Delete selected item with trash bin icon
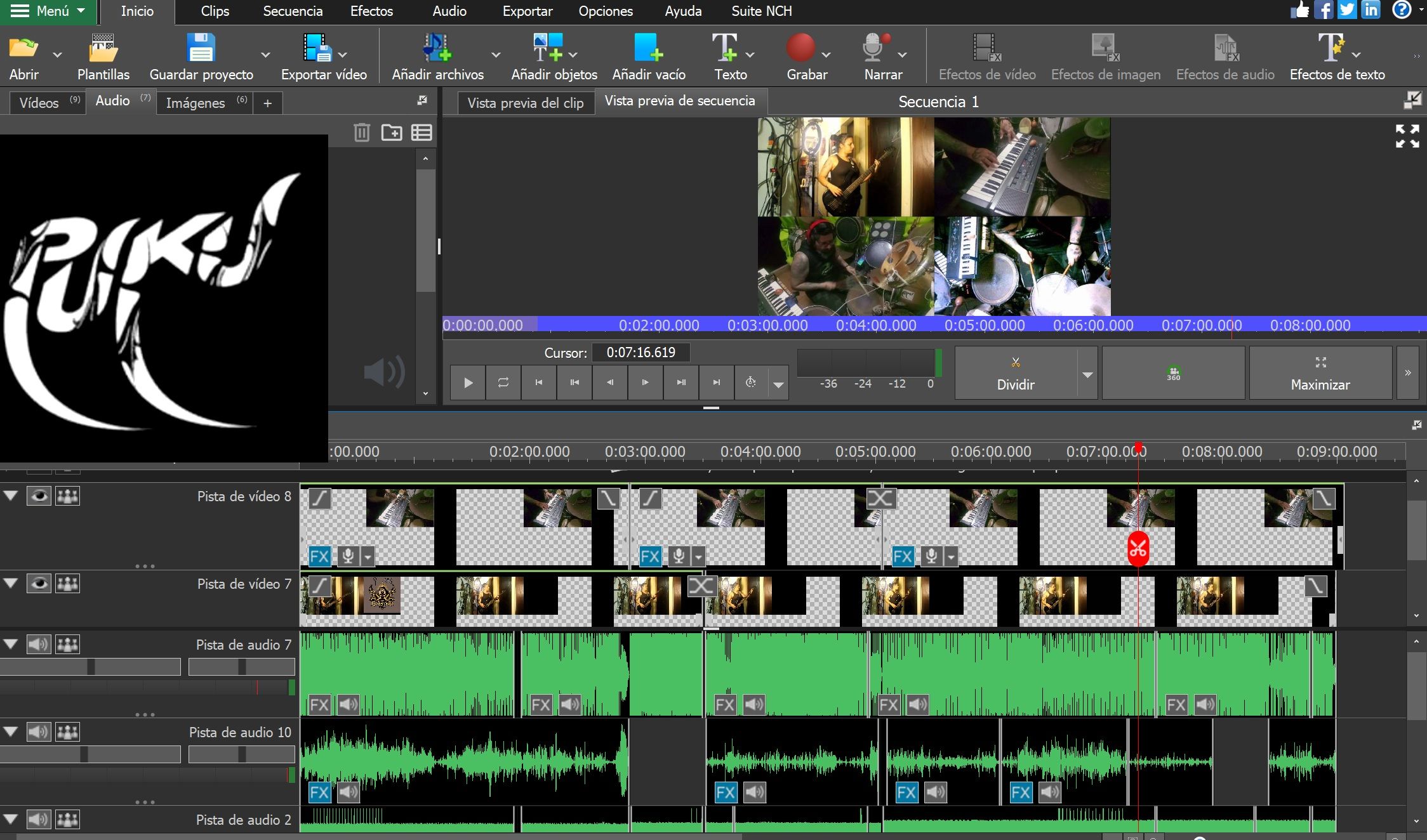The height and width of the screenshot is (840, 1427). coord(361,132)
